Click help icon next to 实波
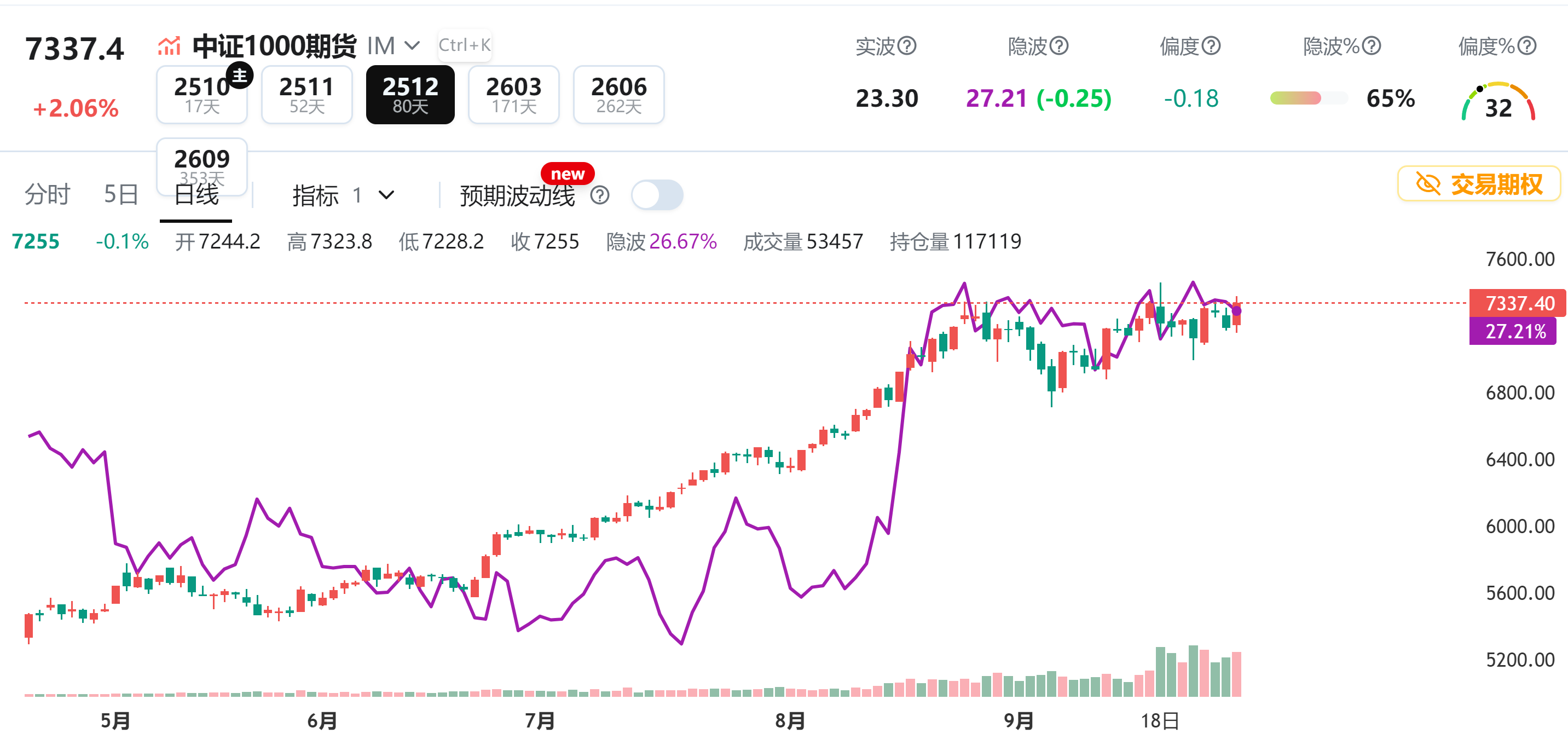Screen dimensions: 1568x745 point(907,45)
